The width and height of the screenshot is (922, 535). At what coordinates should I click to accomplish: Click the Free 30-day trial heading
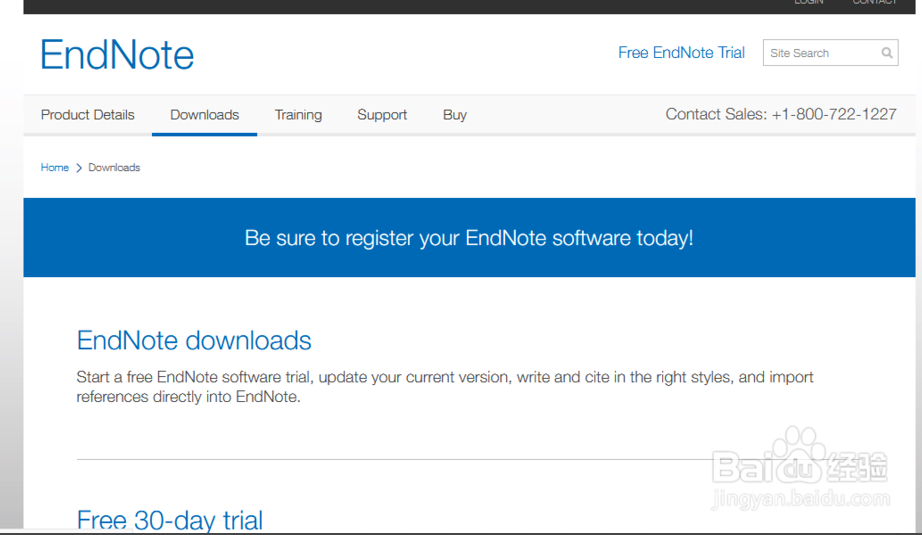tap(170, 520)
